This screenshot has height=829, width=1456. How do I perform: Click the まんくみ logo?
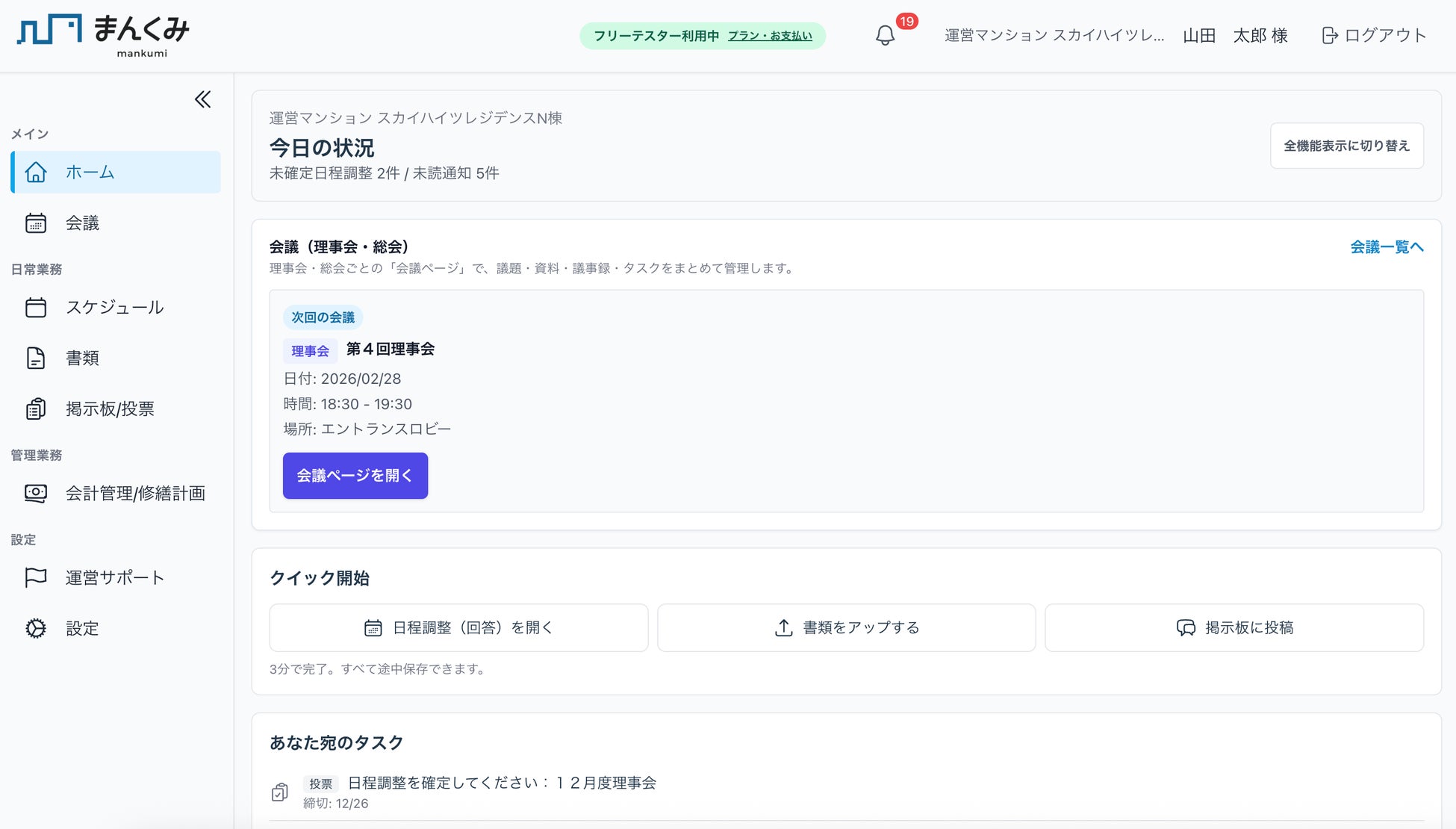coord(103,35)
